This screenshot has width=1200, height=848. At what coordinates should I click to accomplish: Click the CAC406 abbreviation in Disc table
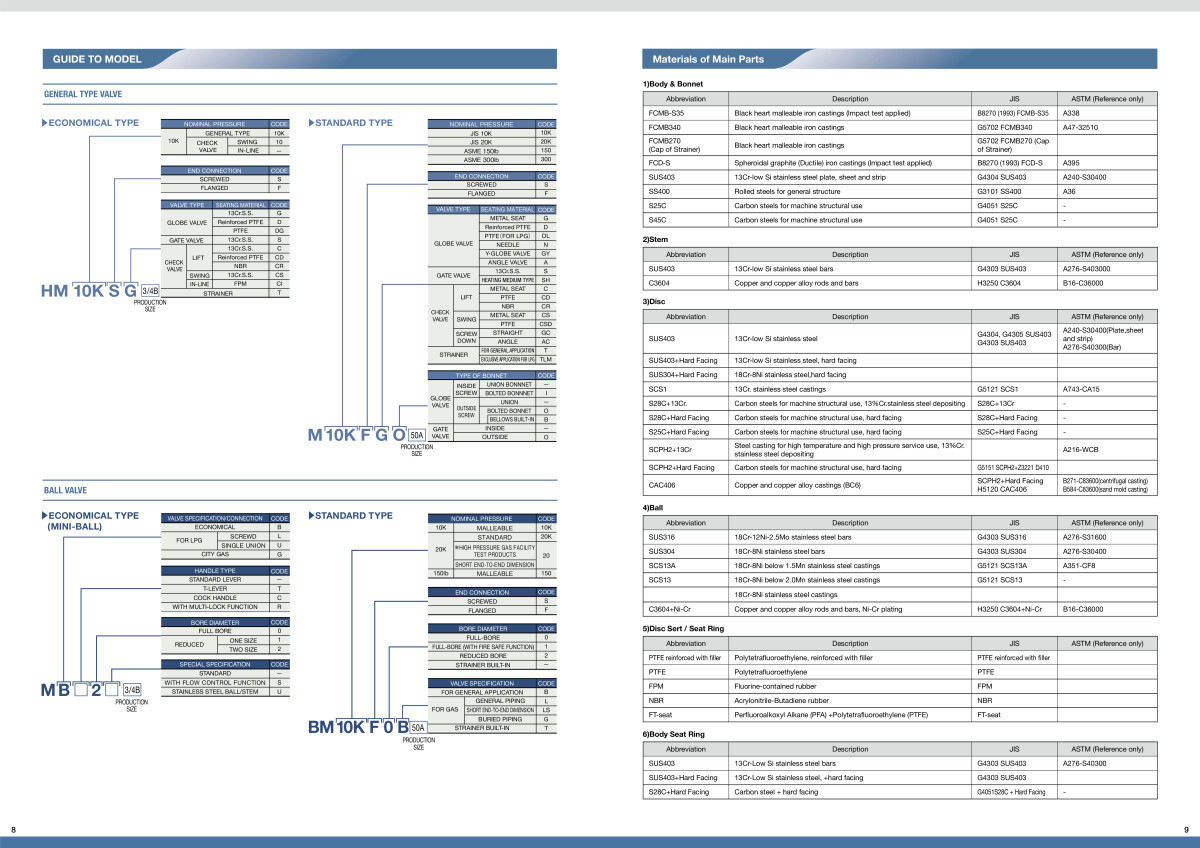(x=663, y=485)
